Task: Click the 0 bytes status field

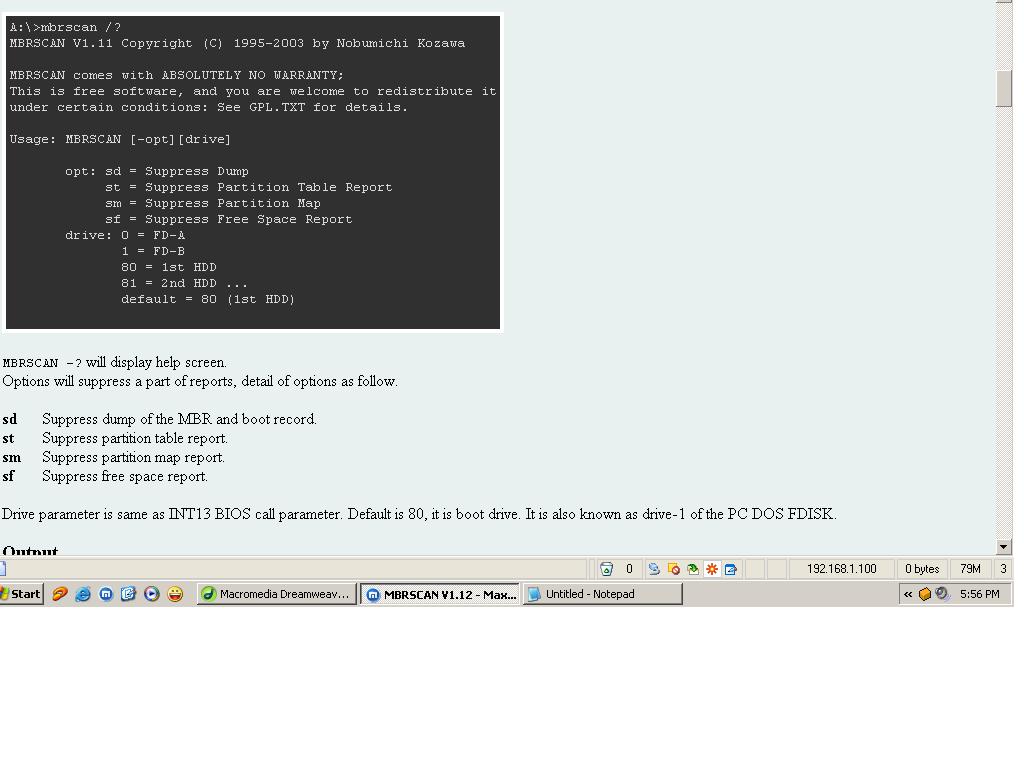Action: pyautogui.click(x=922, y=569)
